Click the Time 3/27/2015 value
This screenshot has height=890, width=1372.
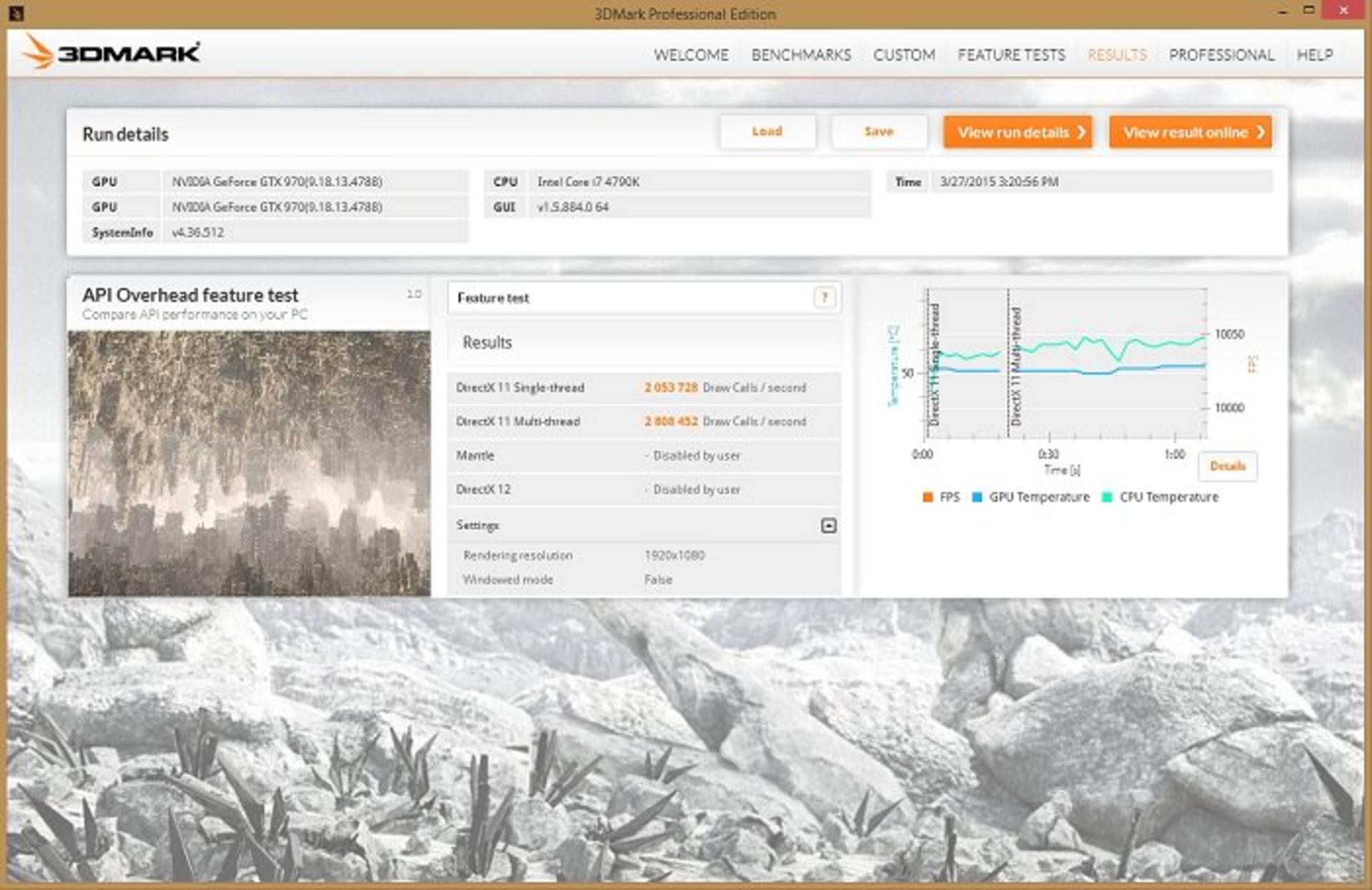point(999,182)
